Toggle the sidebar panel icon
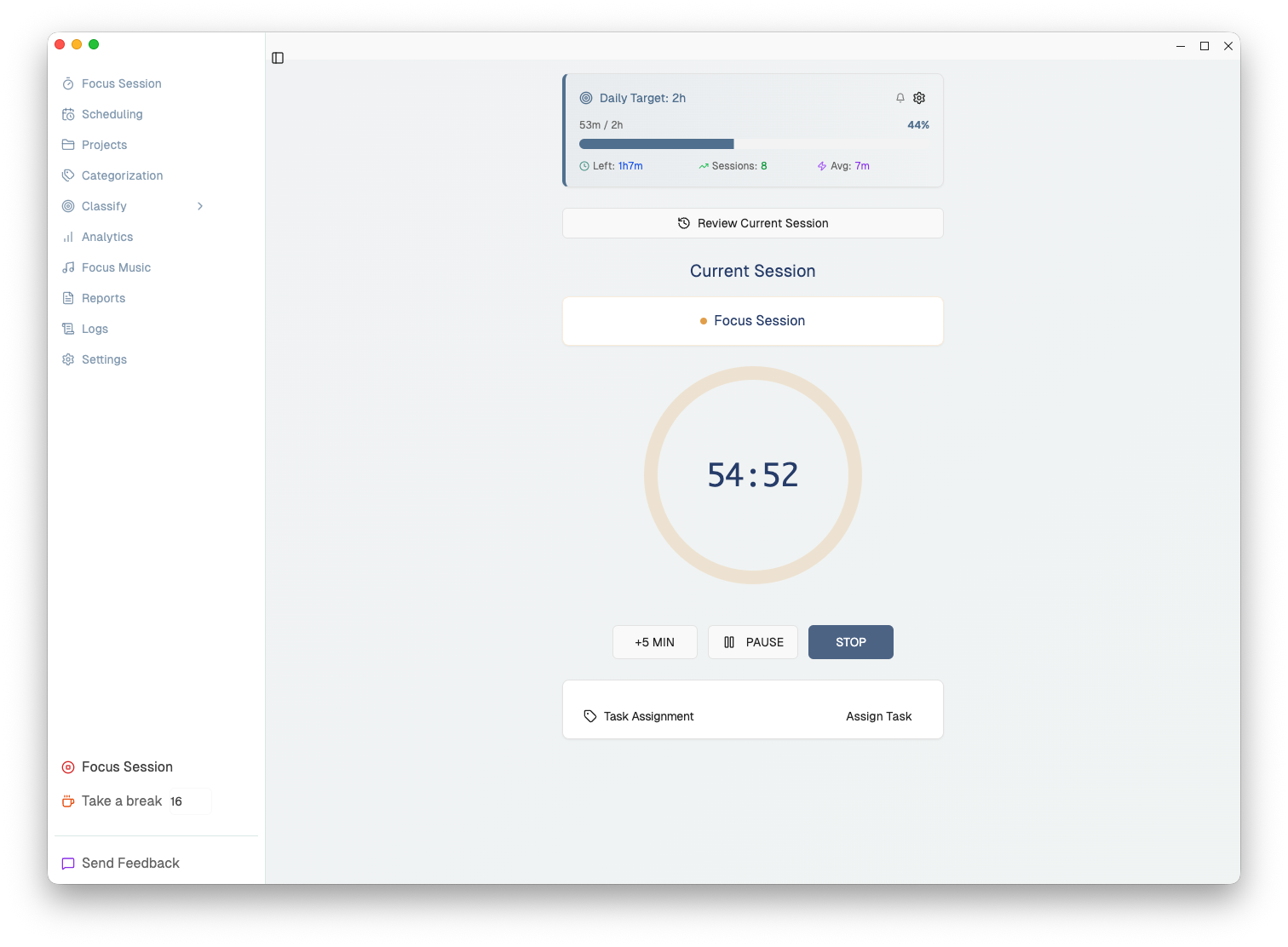The height and width of the screenshot is (947, 1288). (278, 58)
